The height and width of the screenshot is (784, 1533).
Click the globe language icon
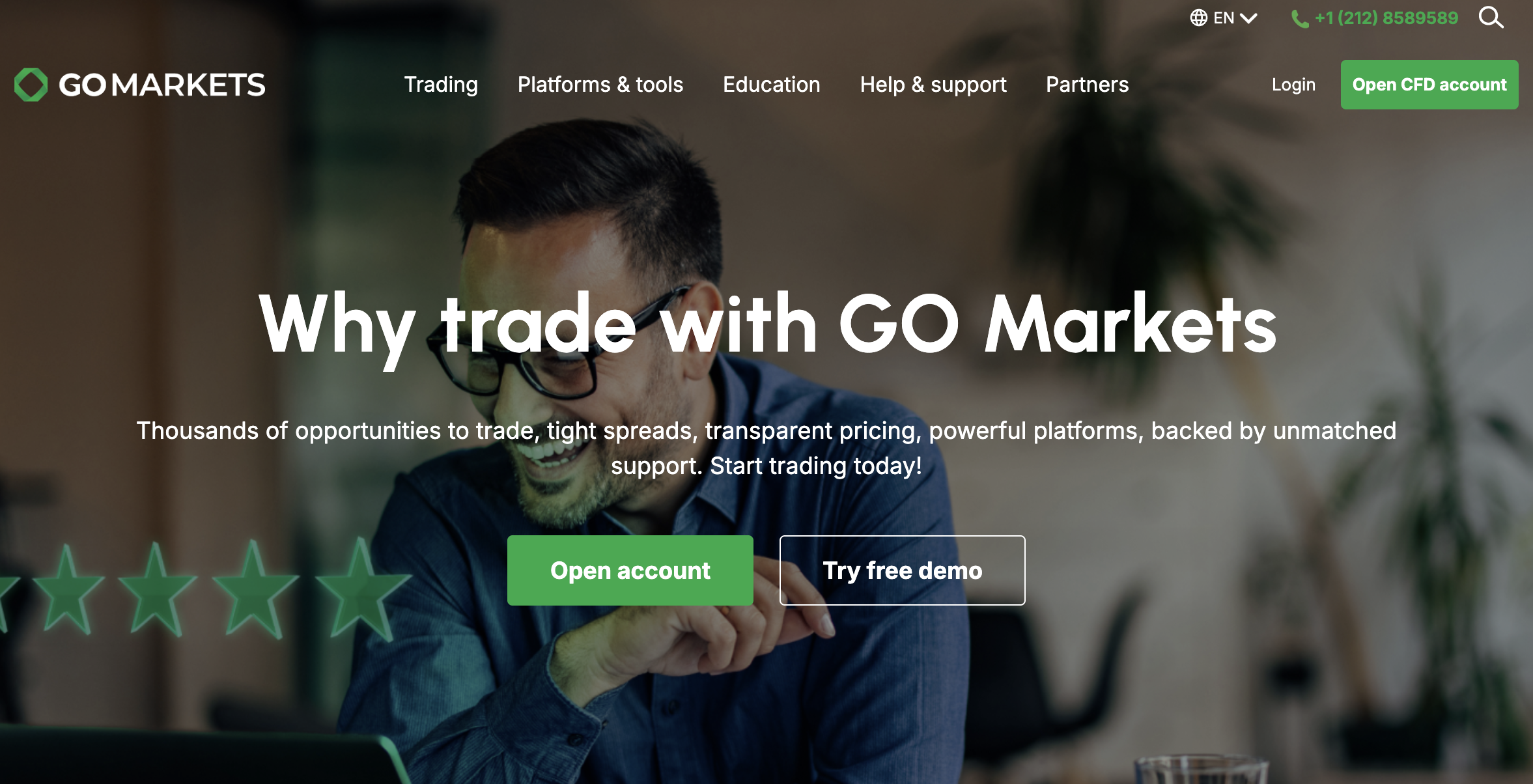tap(1198, 18)
